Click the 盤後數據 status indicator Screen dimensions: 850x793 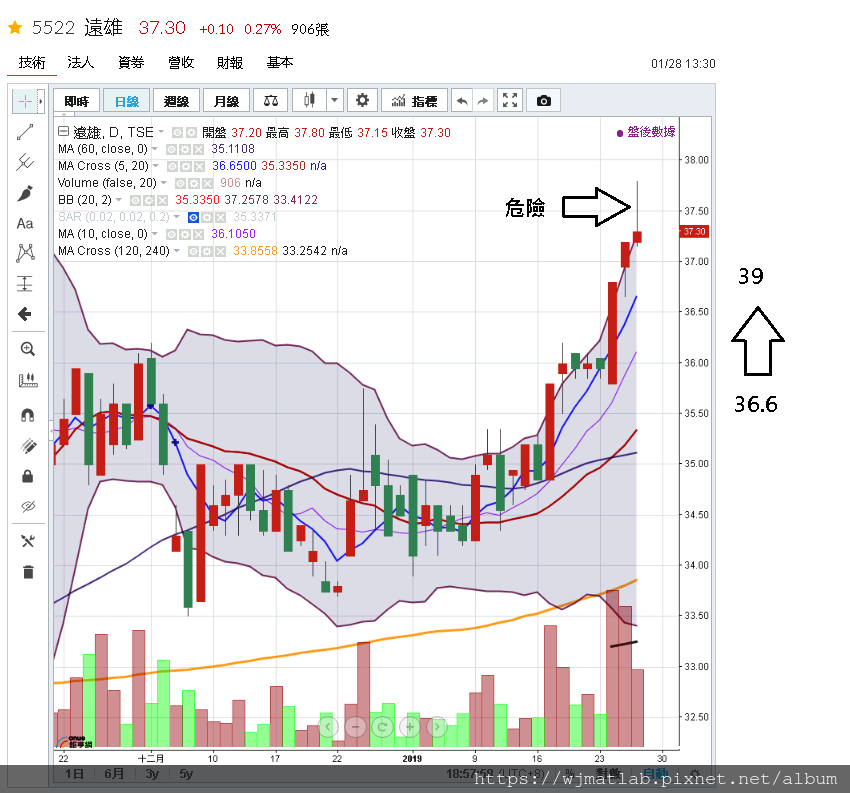click(x=646, y=132)
